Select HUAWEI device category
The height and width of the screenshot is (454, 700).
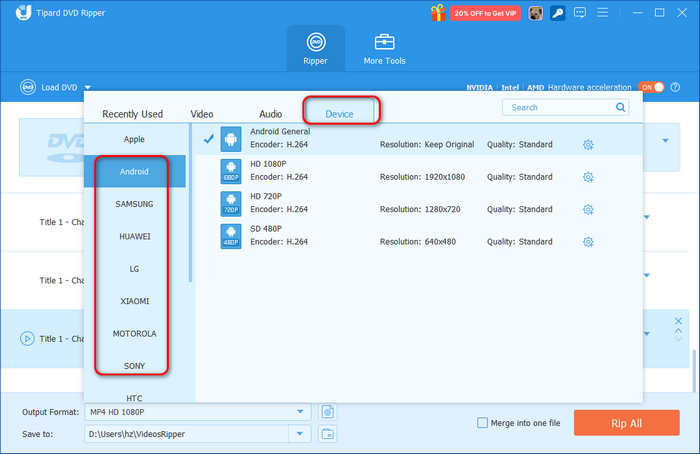(x=134, y=237)
